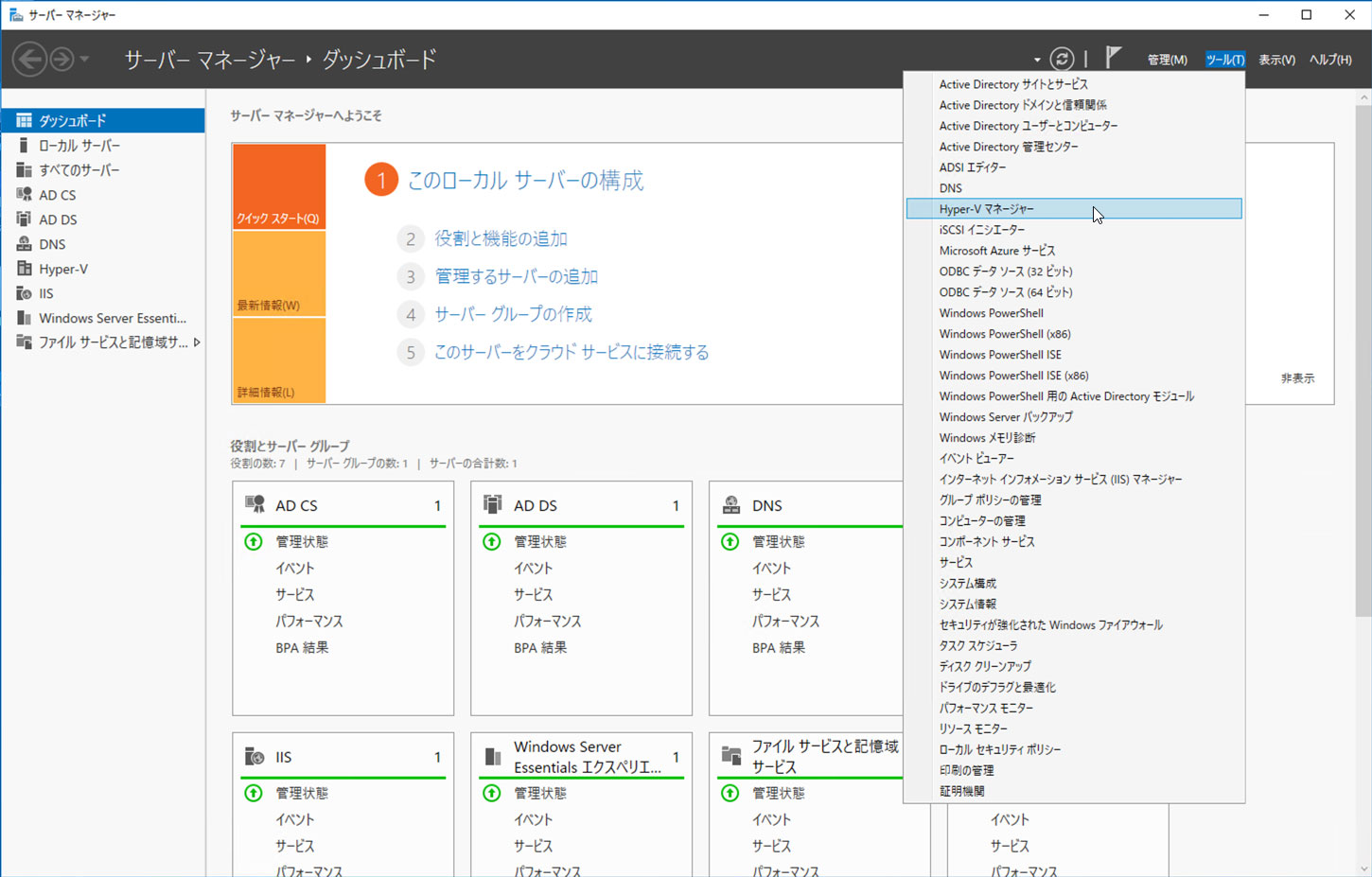Click the vertical scrollbar thumb

tap(1363, 361)
